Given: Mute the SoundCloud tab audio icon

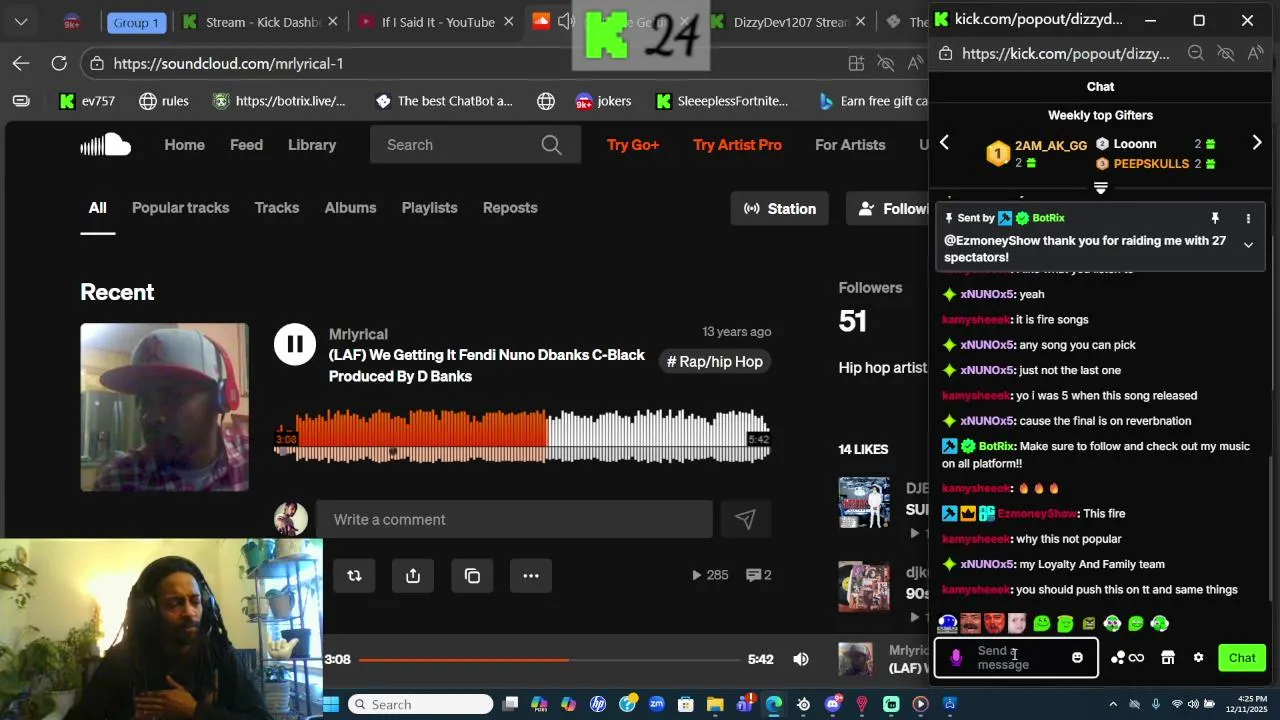Looking at the screenshot, I should (x=566, y=22).
